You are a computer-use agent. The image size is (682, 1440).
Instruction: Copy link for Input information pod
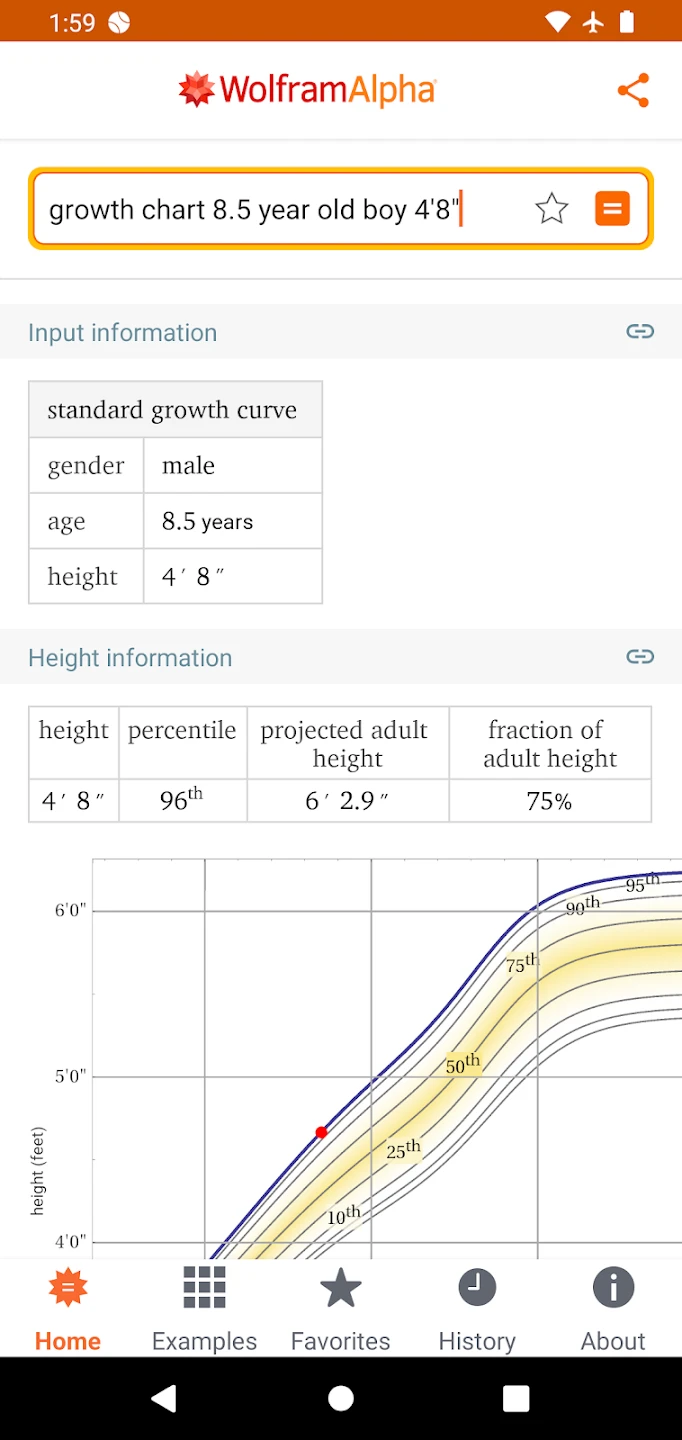click(x=640, y=331)
